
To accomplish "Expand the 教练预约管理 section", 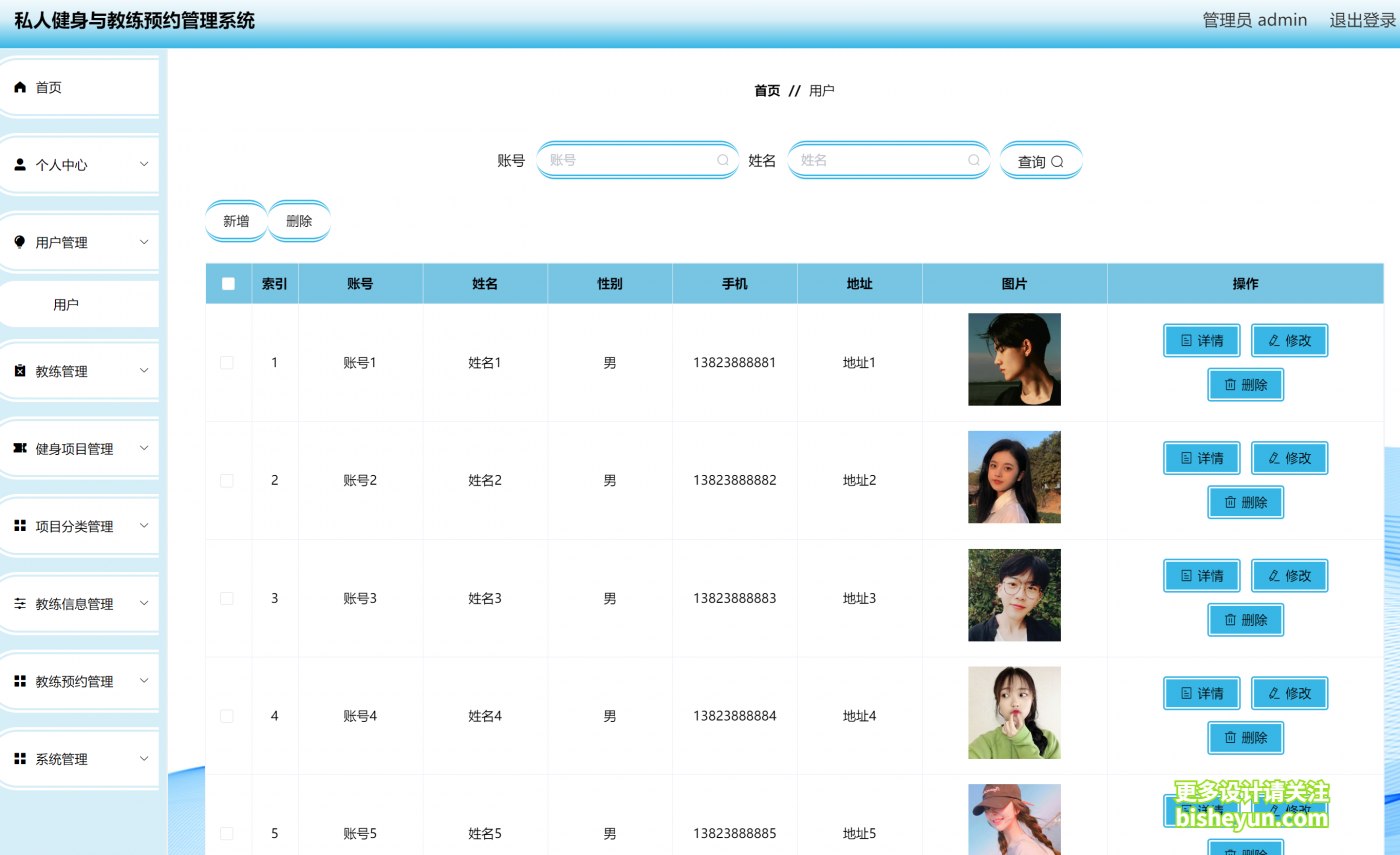I will pos(146,681).
